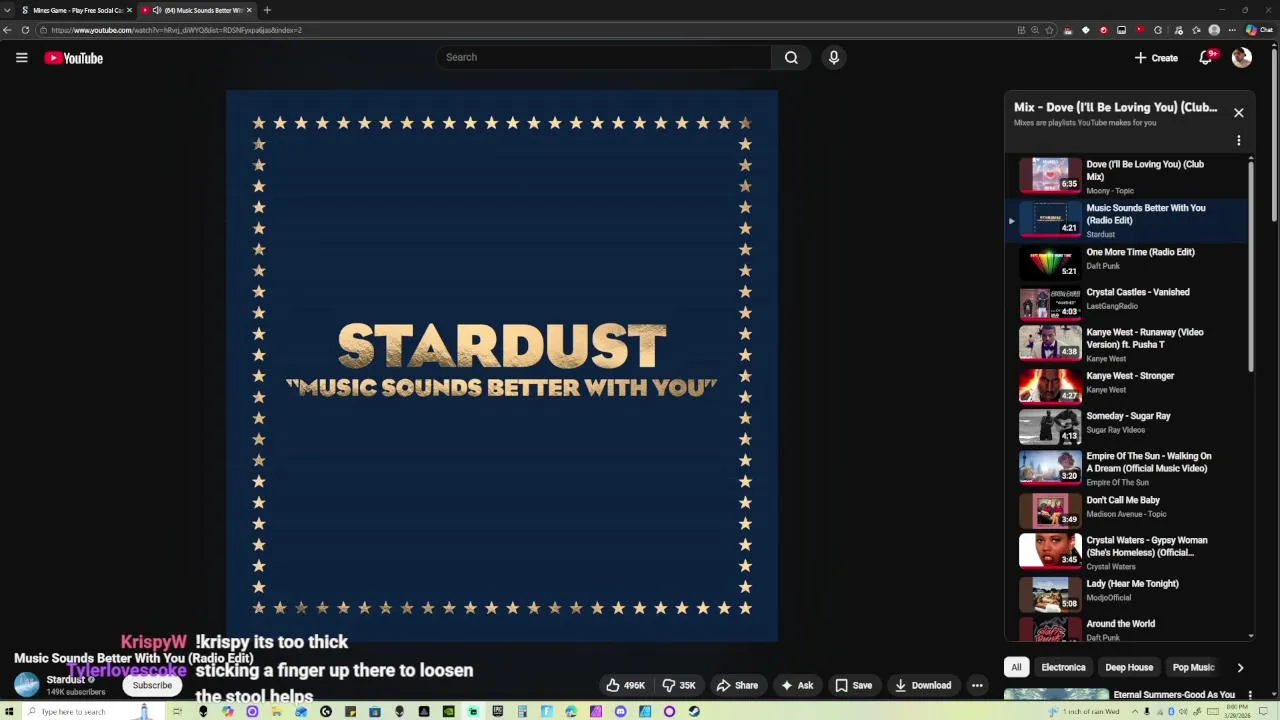Open the YouTube guide hamburger menu
Screen dimensions: 1280x720
pos(21,58)
